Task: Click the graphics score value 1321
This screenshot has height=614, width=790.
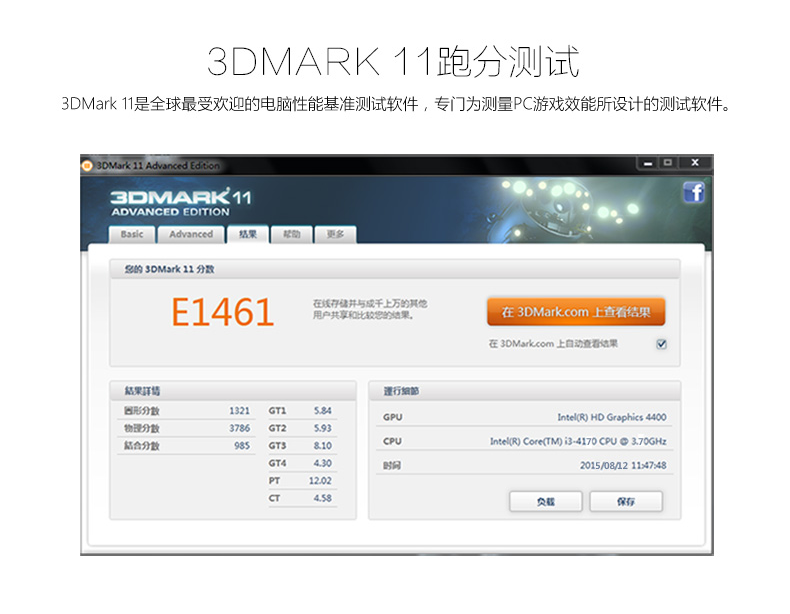Action: [x=239, y=411]
